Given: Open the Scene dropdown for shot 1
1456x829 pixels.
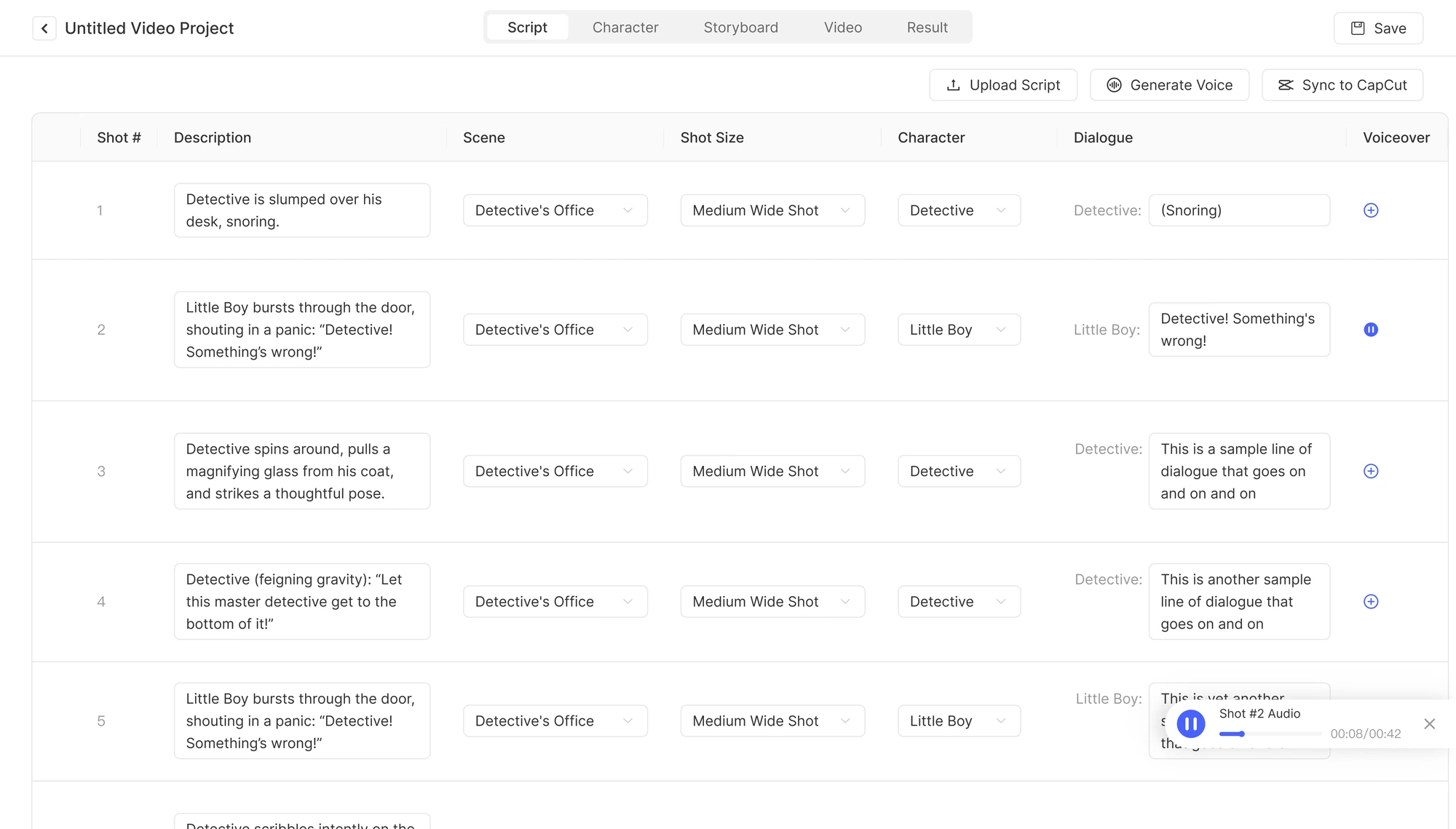Looking at the screenshot, I should point(555,210).
